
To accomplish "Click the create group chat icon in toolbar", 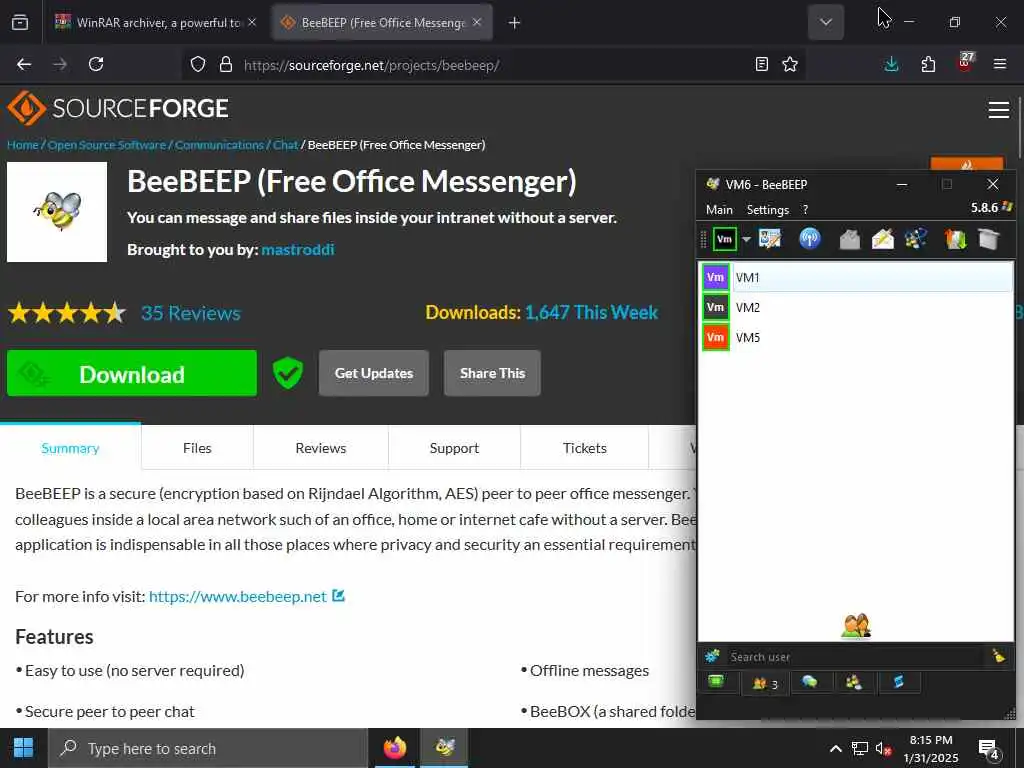I will tap(916, 239).
